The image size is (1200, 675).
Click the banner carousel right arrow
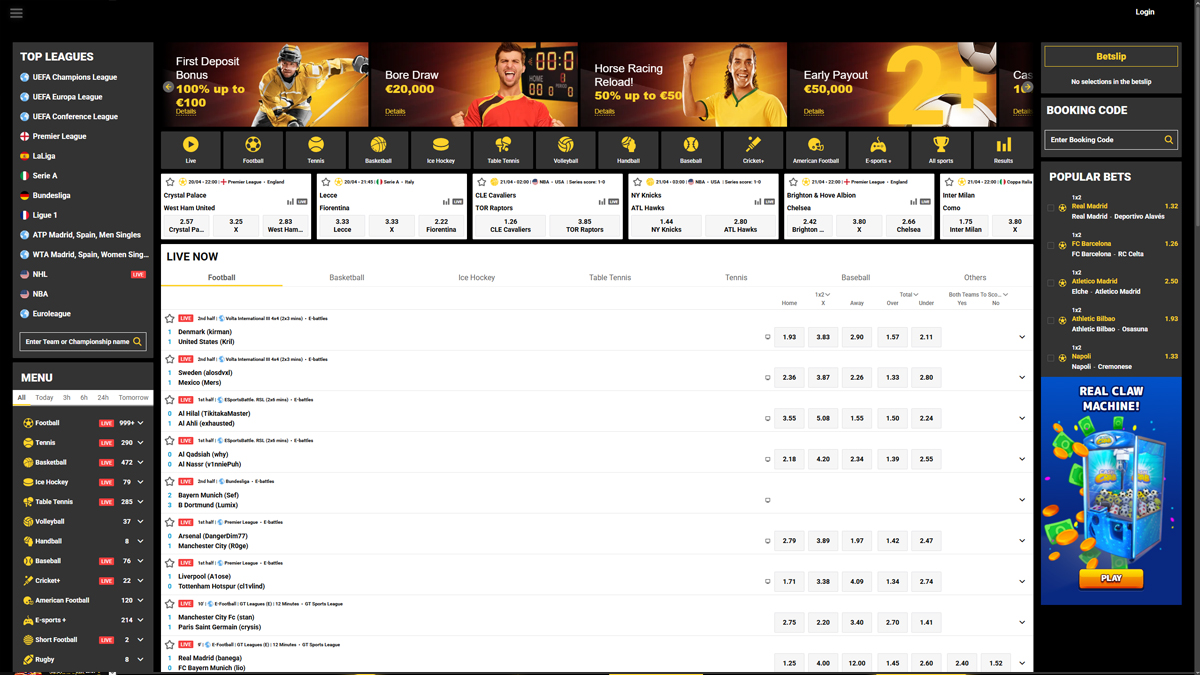pyautogui.click(x=1026, y=87)
